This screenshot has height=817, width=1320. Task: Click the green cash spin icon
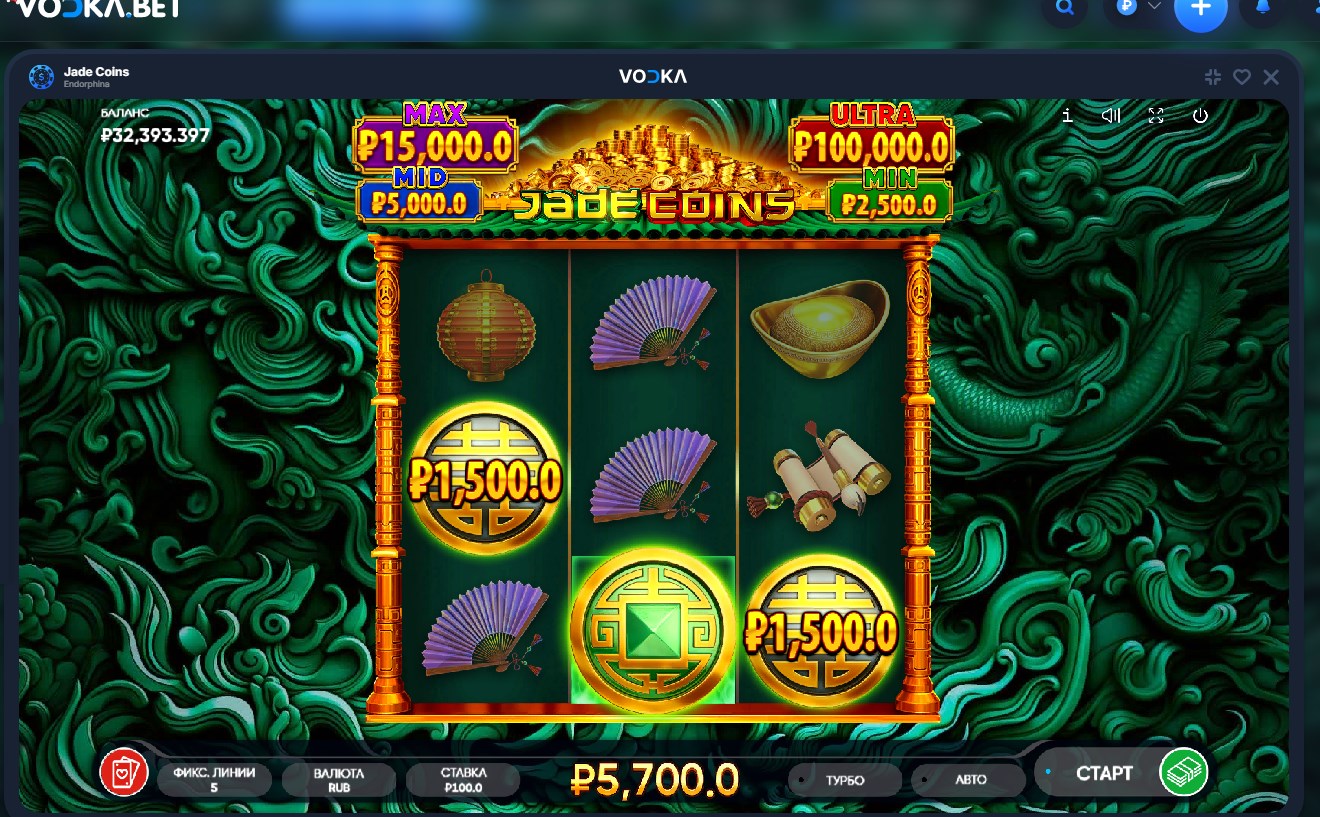point(1184,772)
